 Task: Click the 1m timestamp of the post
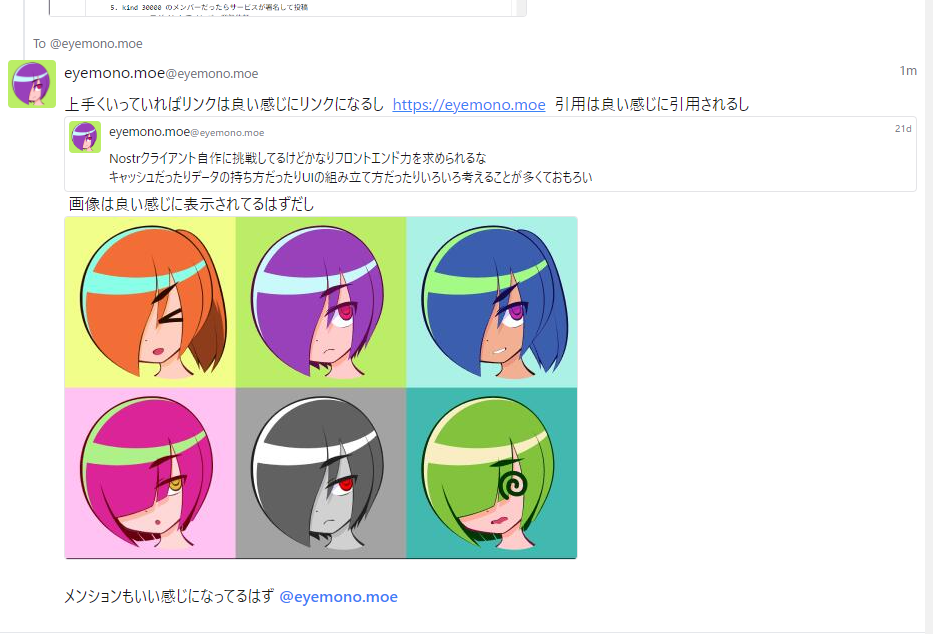(907, 71)
